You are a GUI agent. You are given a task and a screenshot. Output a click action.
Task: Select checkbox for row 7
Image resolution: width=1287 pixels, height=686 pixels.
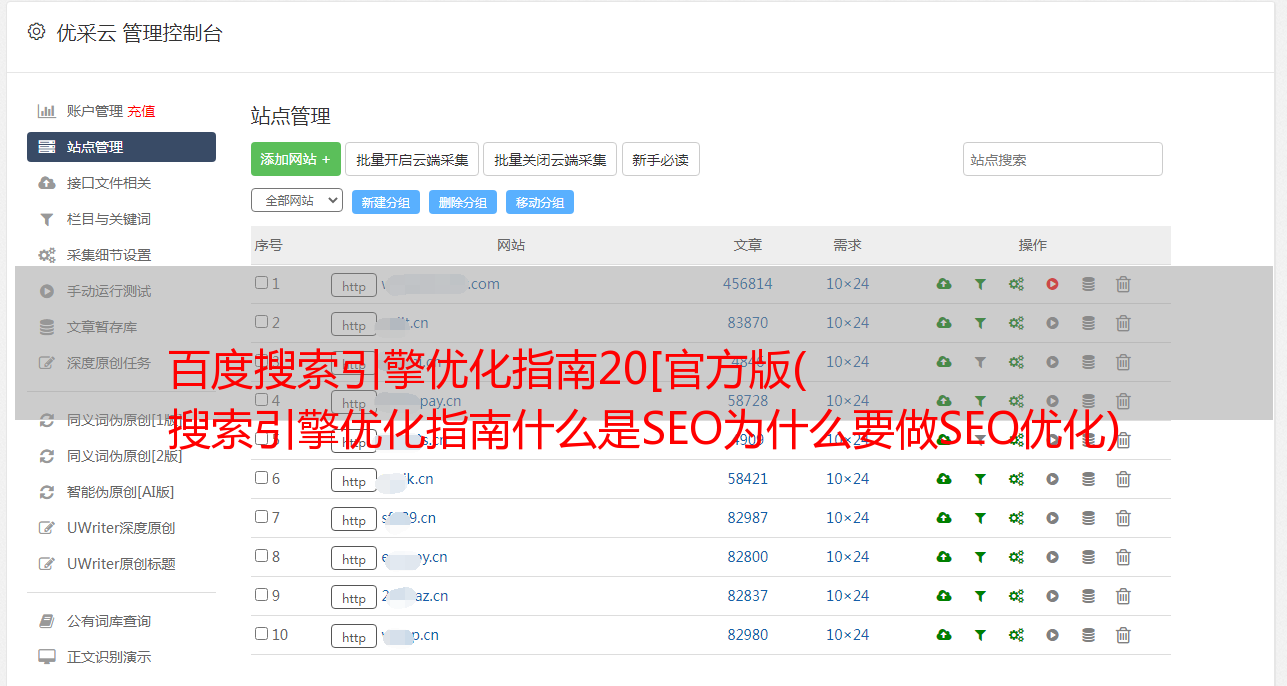261,517
